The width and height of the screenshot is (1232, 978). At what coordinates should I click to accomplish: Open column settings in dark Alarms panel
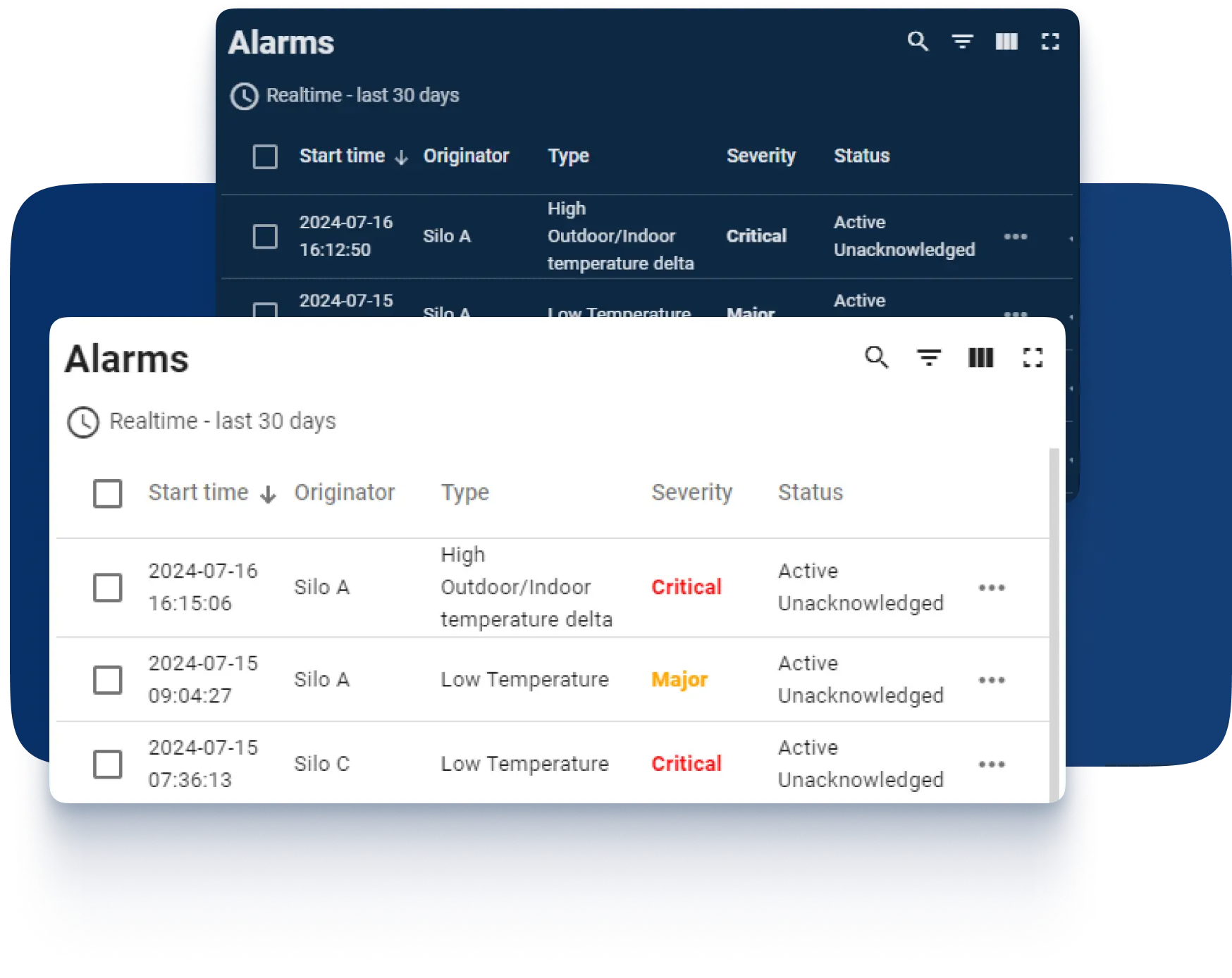1006,42
